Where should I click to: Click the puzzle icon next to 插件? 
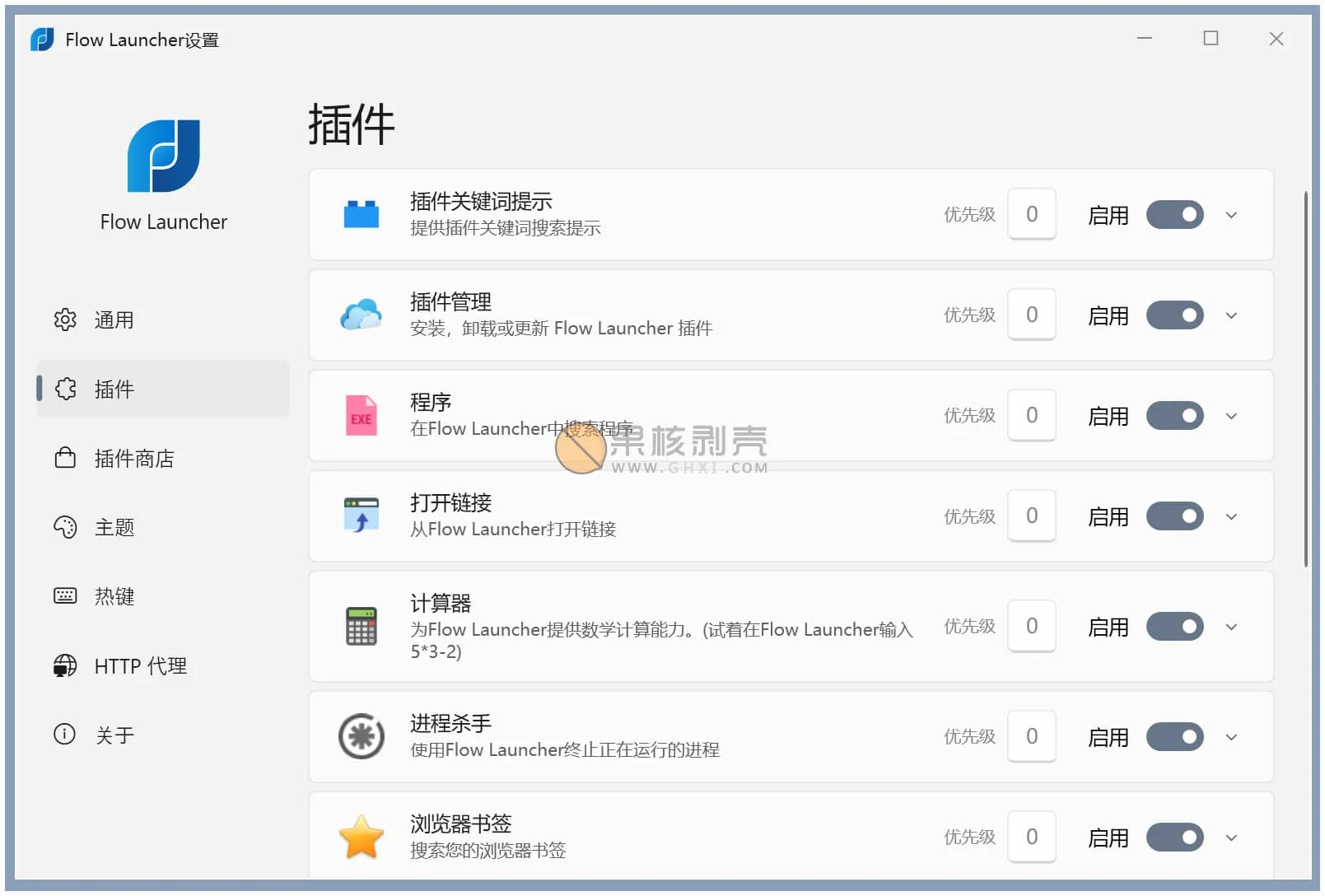pyautogui.click(x=65, y=389)
